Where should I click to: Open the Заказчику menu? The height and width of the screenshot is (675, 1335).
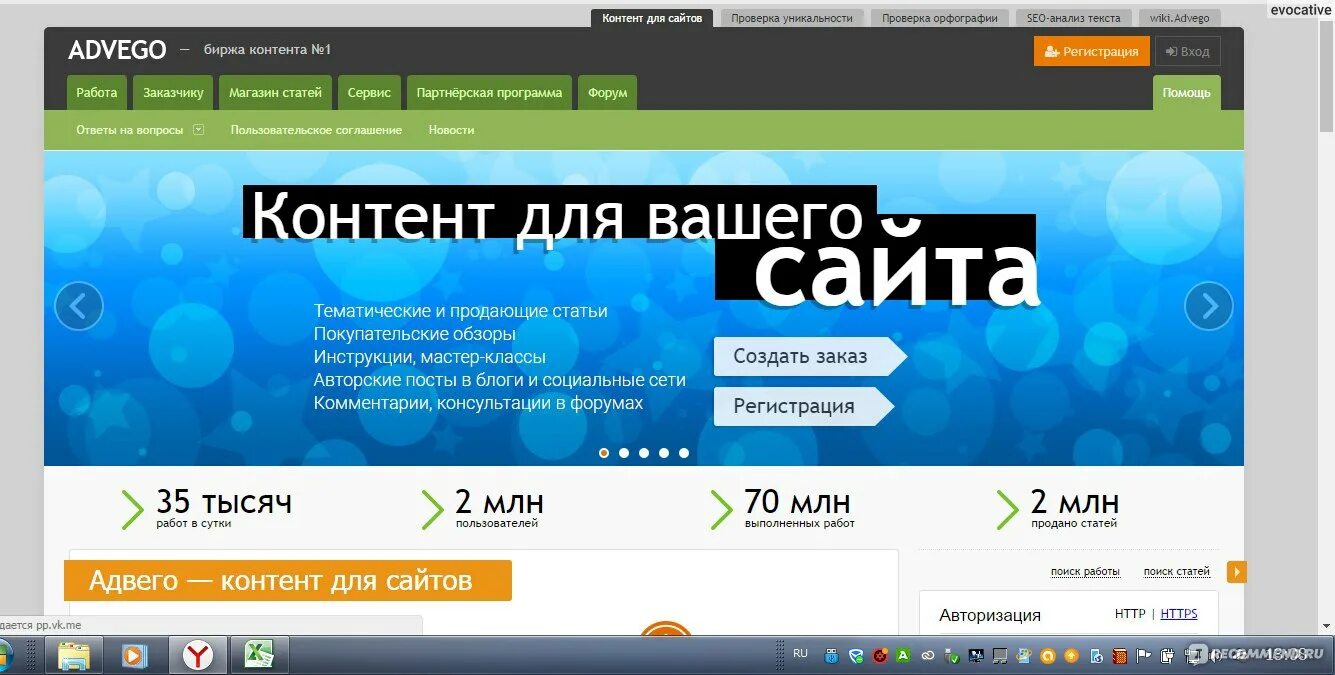[x=173, y=92]
